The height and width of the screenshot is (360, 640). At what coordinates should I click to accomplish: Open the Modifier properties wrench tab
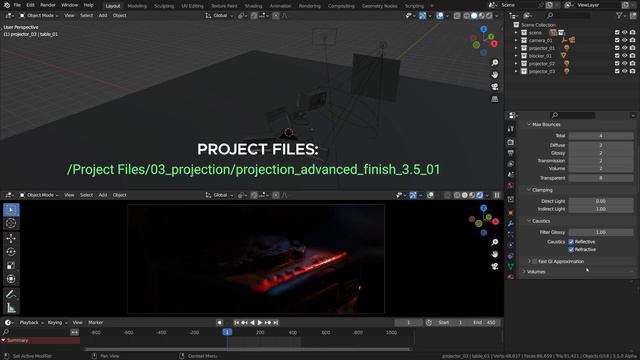pos(511,224)
